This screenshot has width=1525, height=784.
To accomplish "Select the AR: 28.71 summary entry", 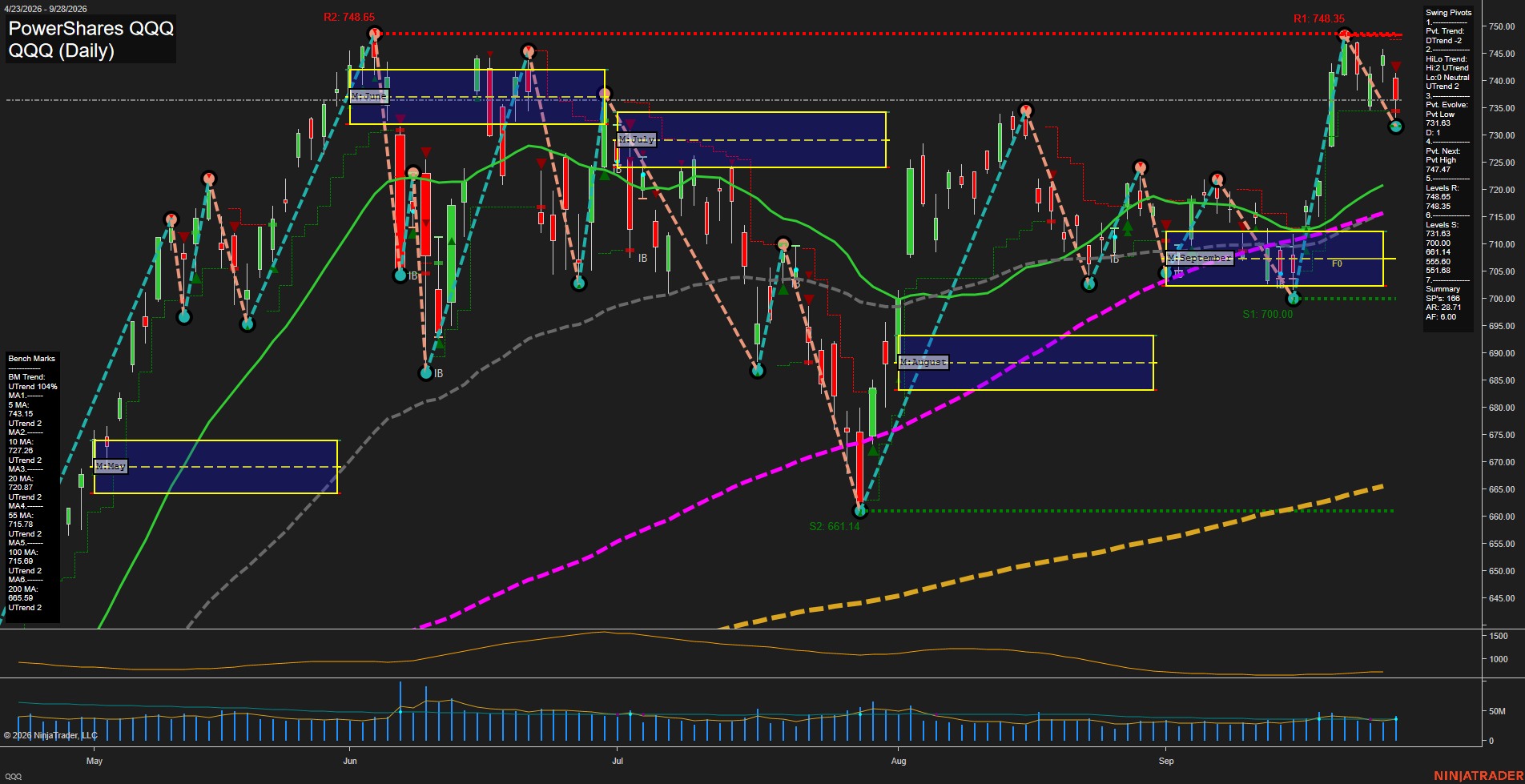I will [1443, 307].
